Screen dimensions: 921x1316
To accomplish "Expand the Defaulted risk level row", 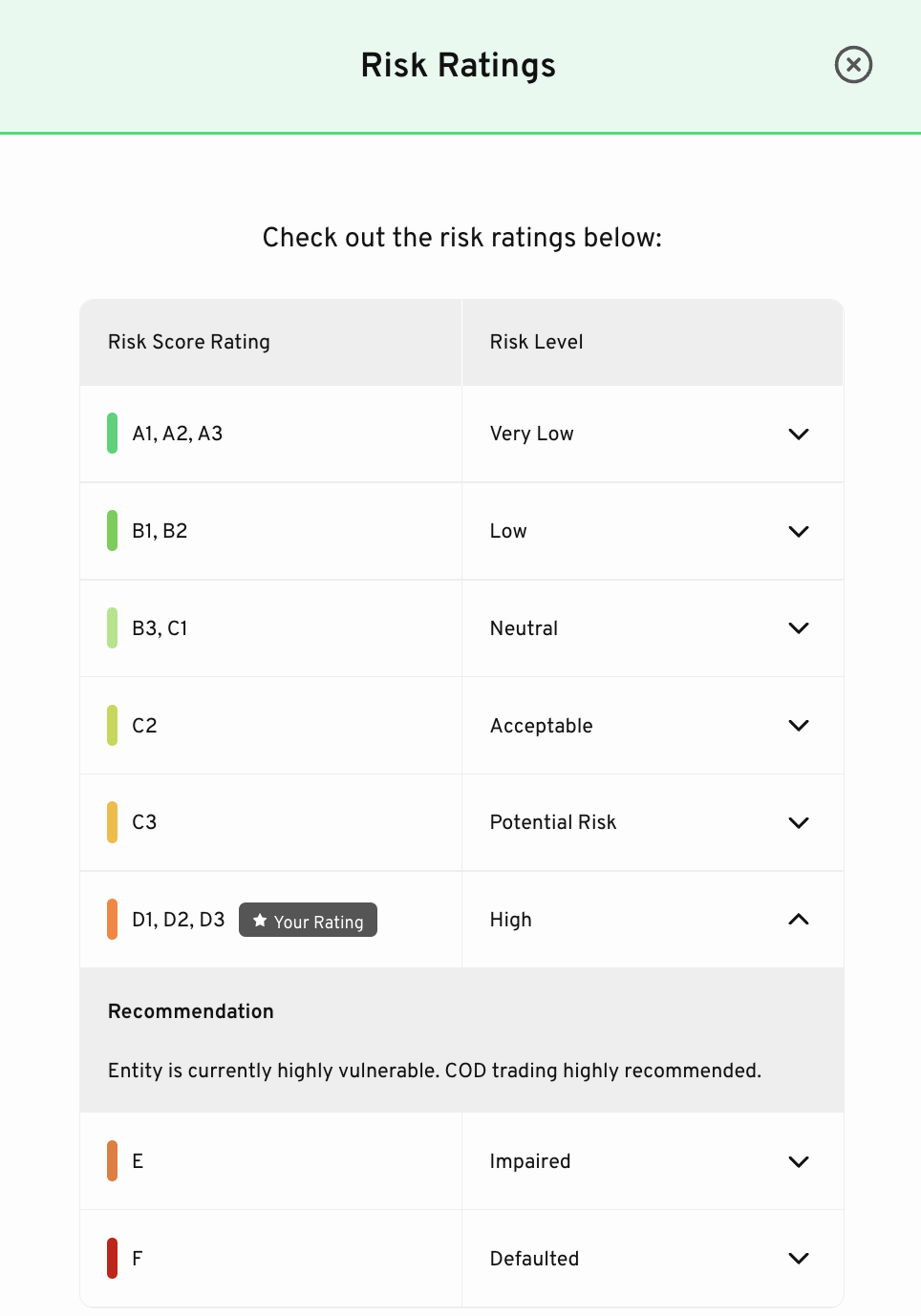I will (799, 1258).
